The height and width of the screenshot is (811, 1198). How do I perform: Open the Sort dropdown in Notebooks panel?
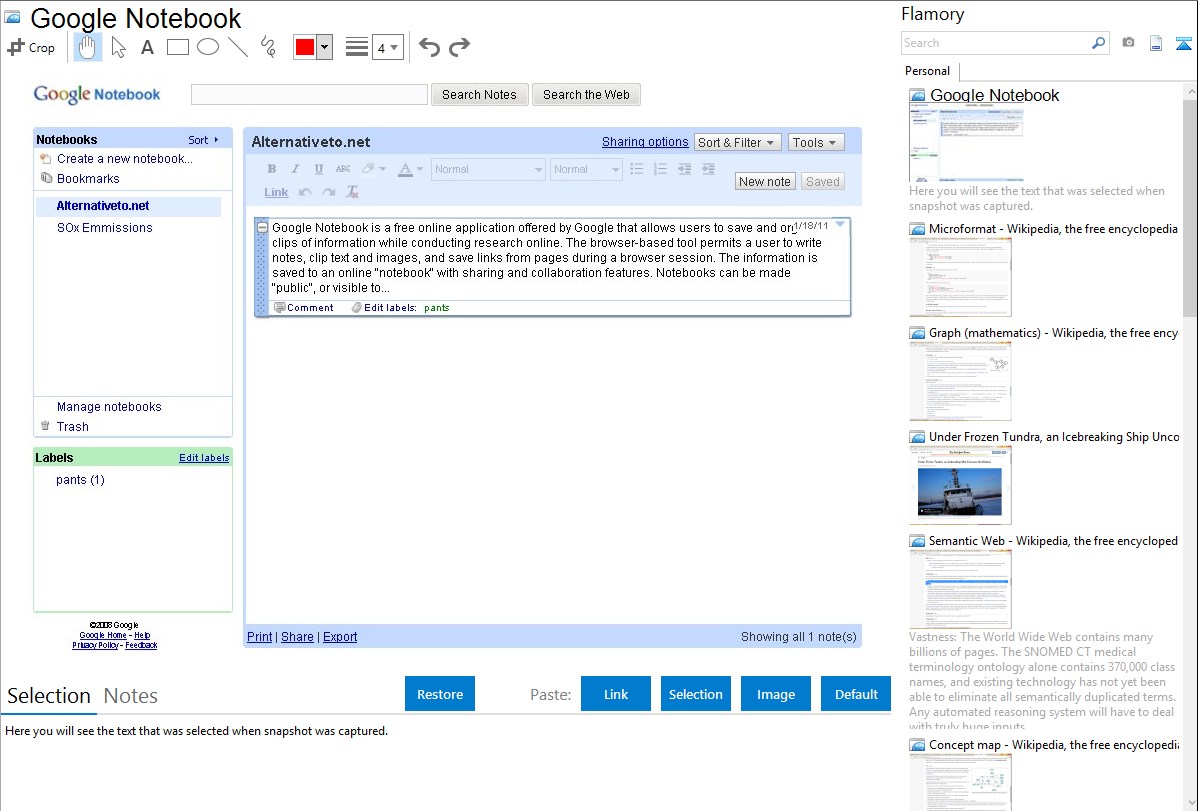tap(203, 140)
